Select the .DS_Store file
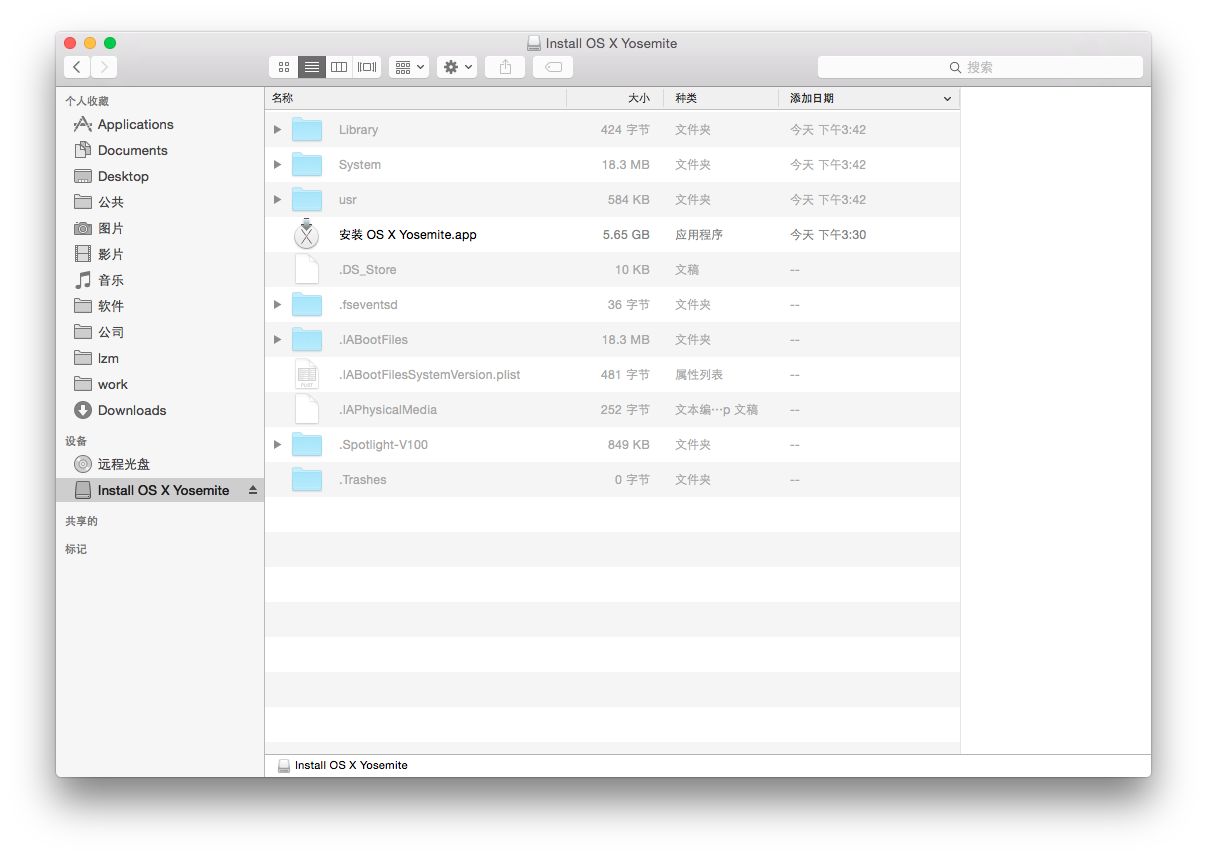This screenshot has height=857, width=1207. pos(612,270)
